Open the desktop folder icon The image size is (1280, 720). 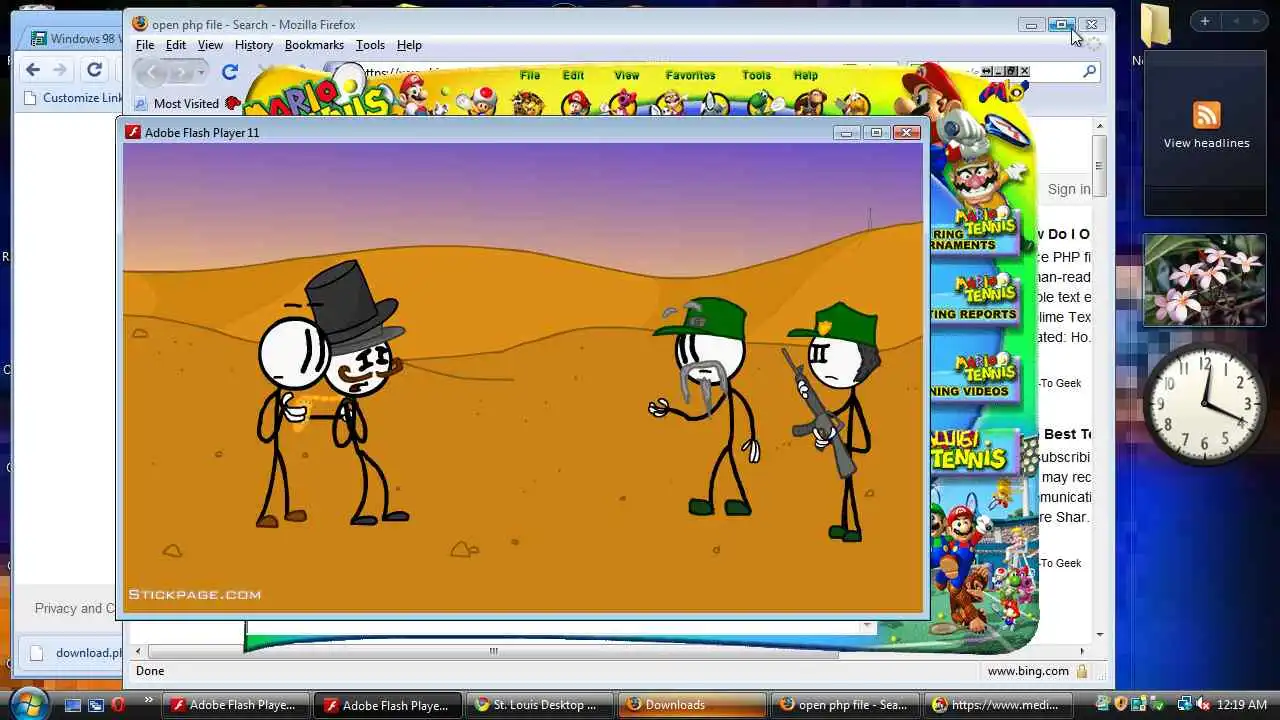(1156, 25)
